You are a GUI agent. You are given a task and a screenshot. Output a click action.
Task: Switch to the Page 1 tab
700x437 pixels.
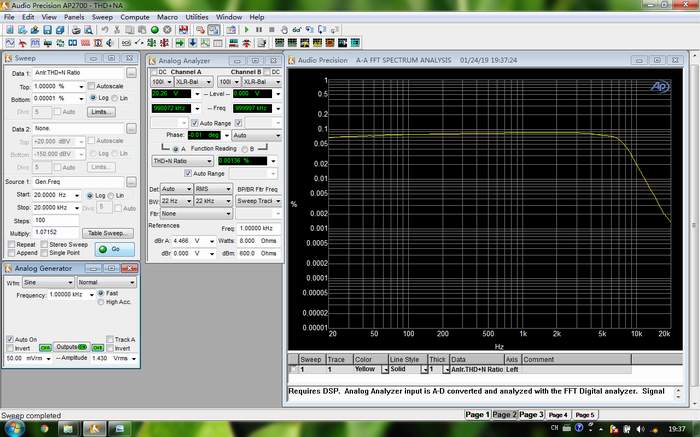tap(478, 415)
